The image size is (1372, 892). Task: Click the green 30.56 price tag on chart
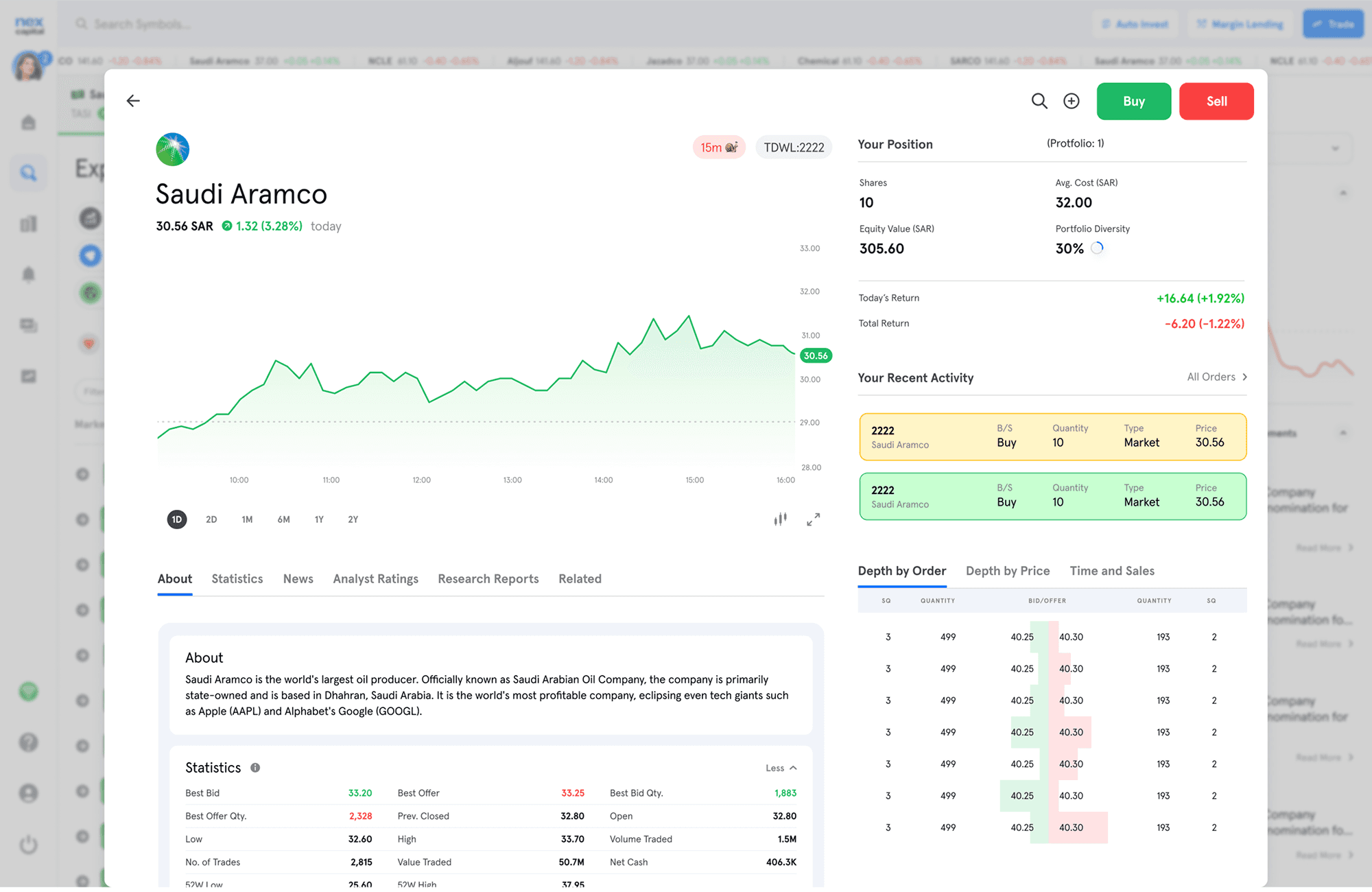click(x=816, y=355)
